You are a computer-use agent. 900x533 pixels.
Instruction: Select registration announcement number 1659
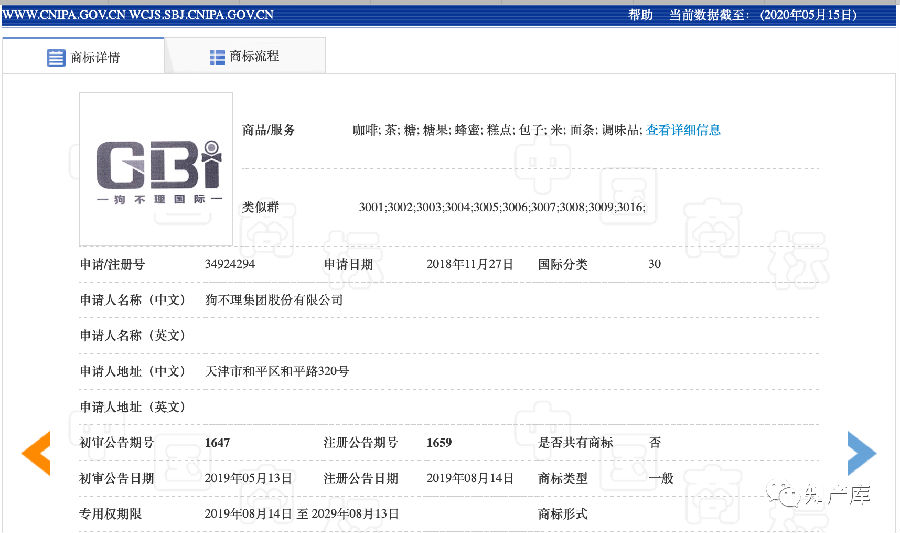tap(439, 442)
